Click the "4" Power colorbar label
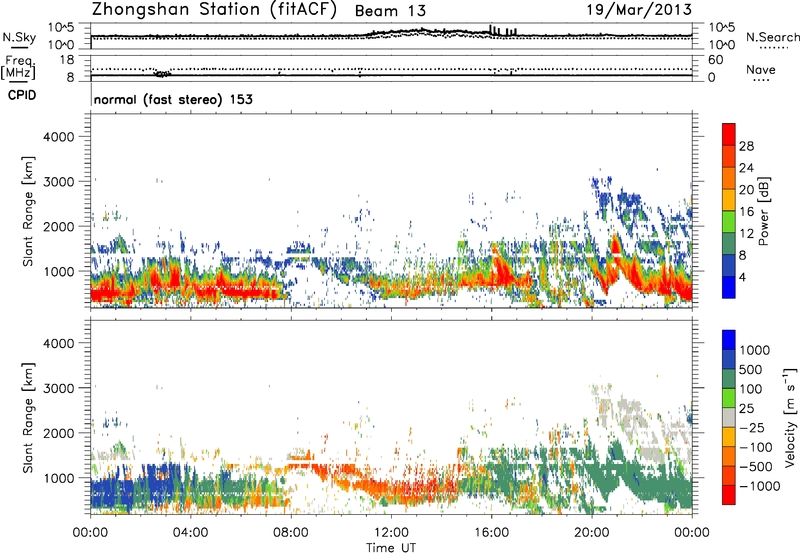This screenshot has width=800, height=554. 743,277
